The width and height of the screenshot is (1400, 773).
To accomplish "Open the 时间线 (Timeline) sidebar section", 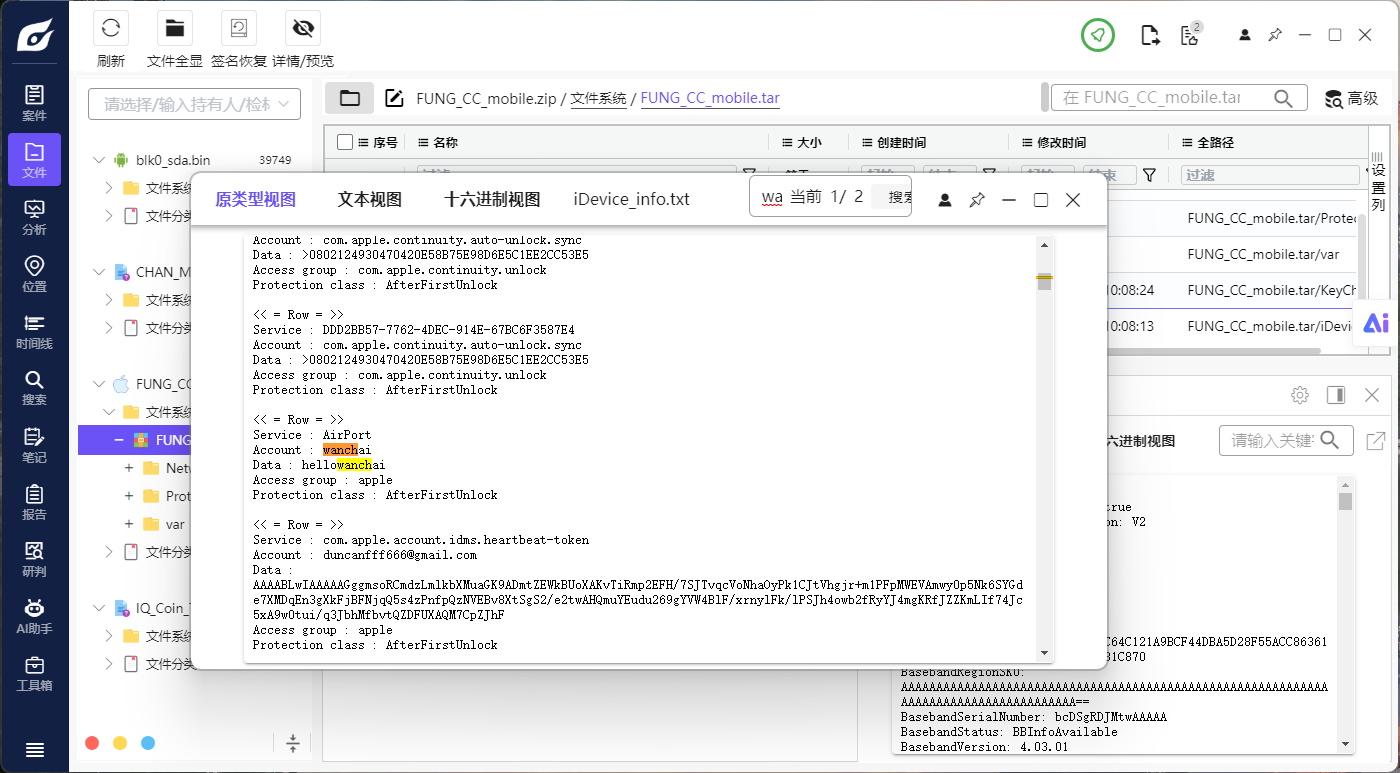I will click(x=34, y=331).
